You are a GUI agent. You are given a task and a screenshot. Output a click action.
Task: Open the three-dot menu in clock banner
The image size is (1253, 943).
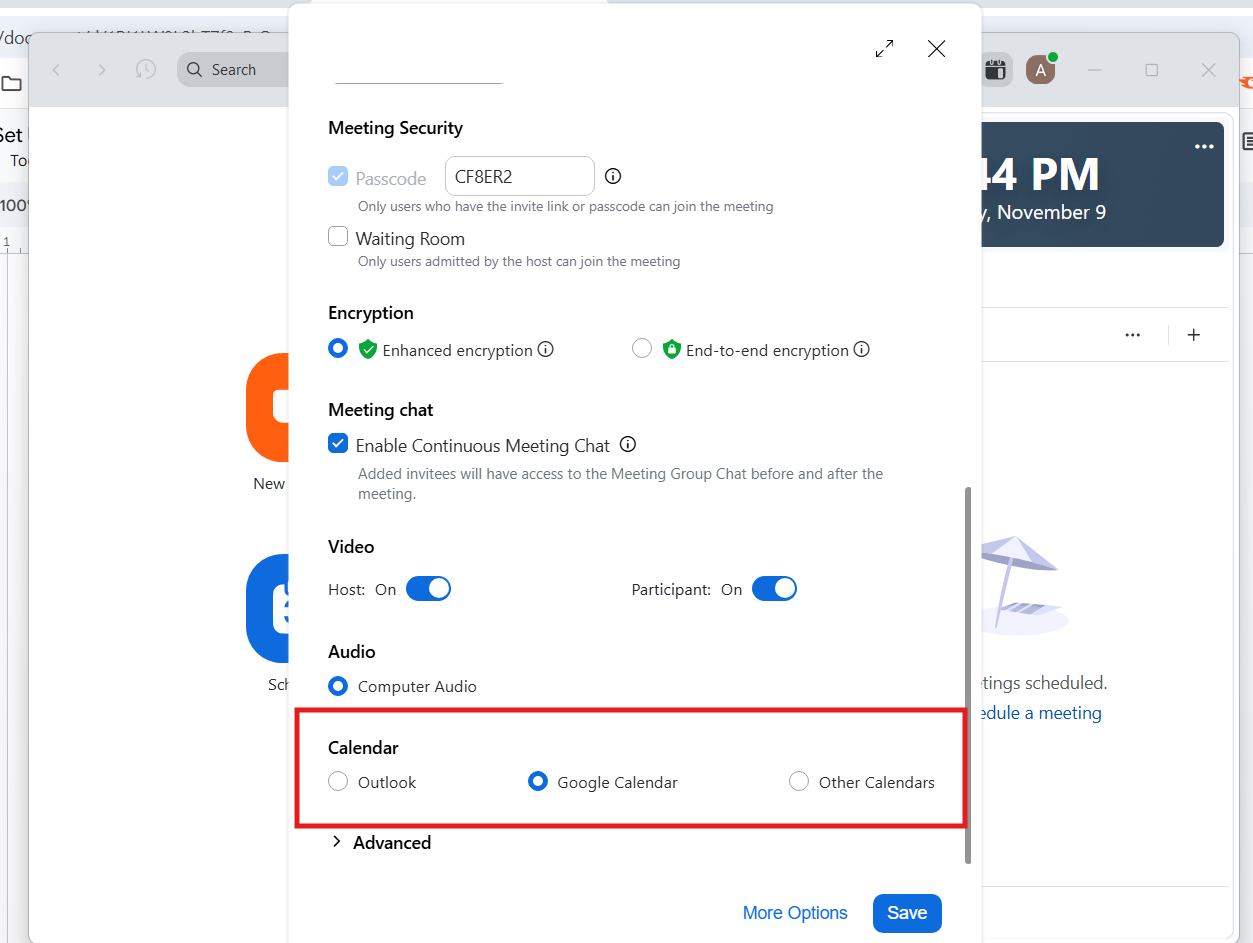click(1203, 147)
